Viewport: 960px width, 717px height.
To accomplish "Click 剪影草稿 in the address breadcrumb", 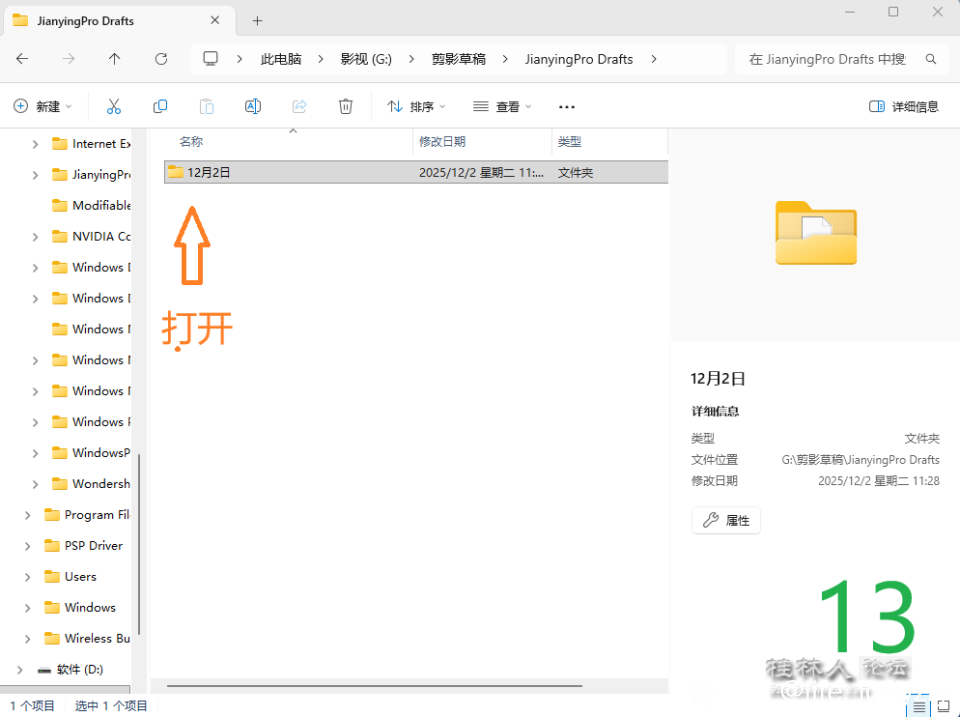I will pyautogui.click(x=459, y=59).
